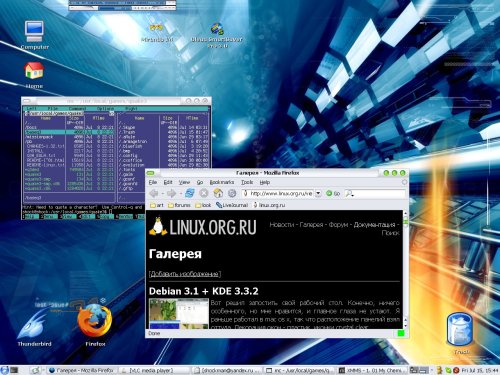Open the Command menu in Midnight Commander
Screen dimensions: 500x375
pos(77,109)
